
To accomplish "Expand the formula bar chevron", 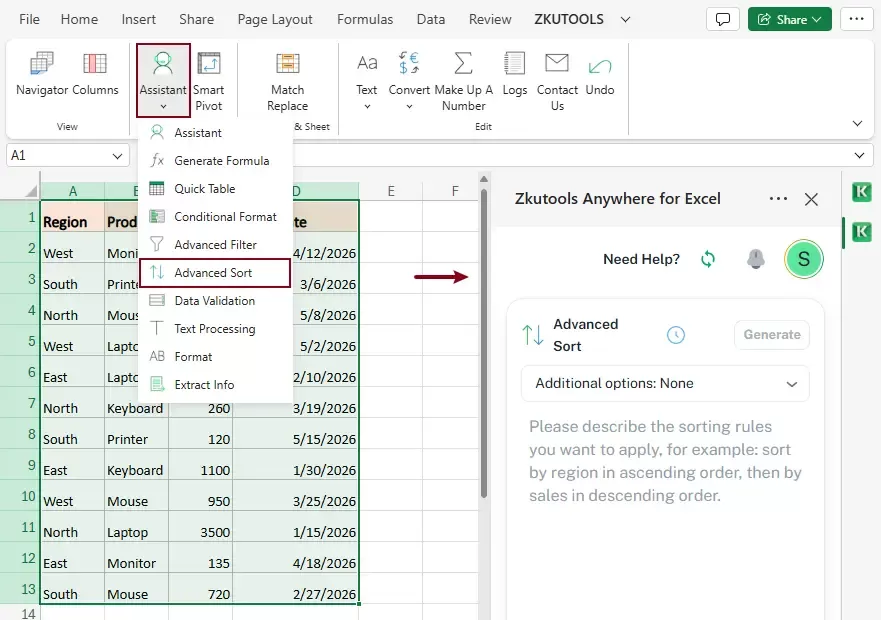I will click(859, 156).
